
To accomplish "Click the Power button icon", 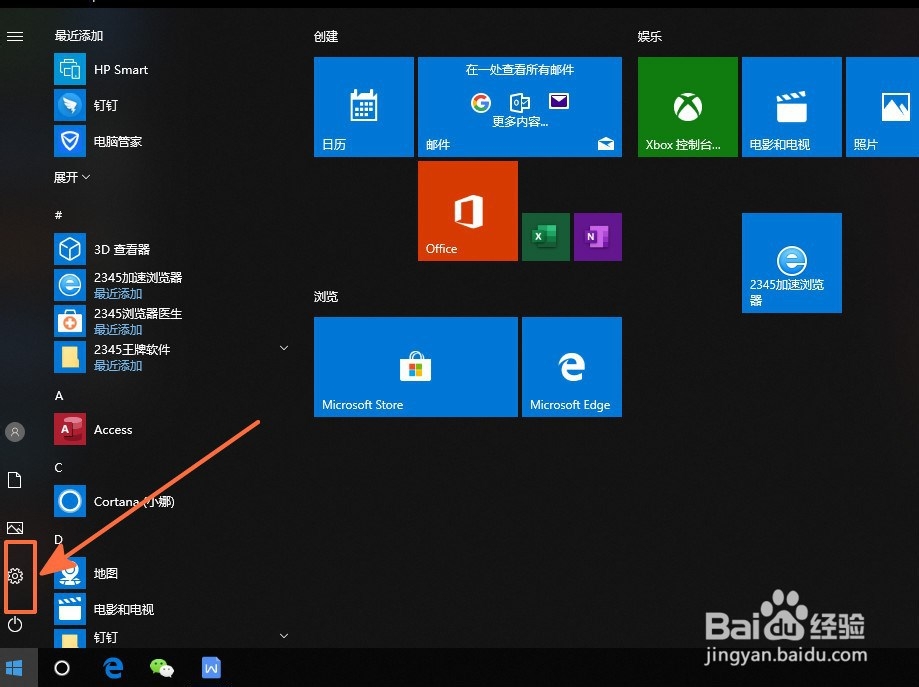I will point(15,624).
